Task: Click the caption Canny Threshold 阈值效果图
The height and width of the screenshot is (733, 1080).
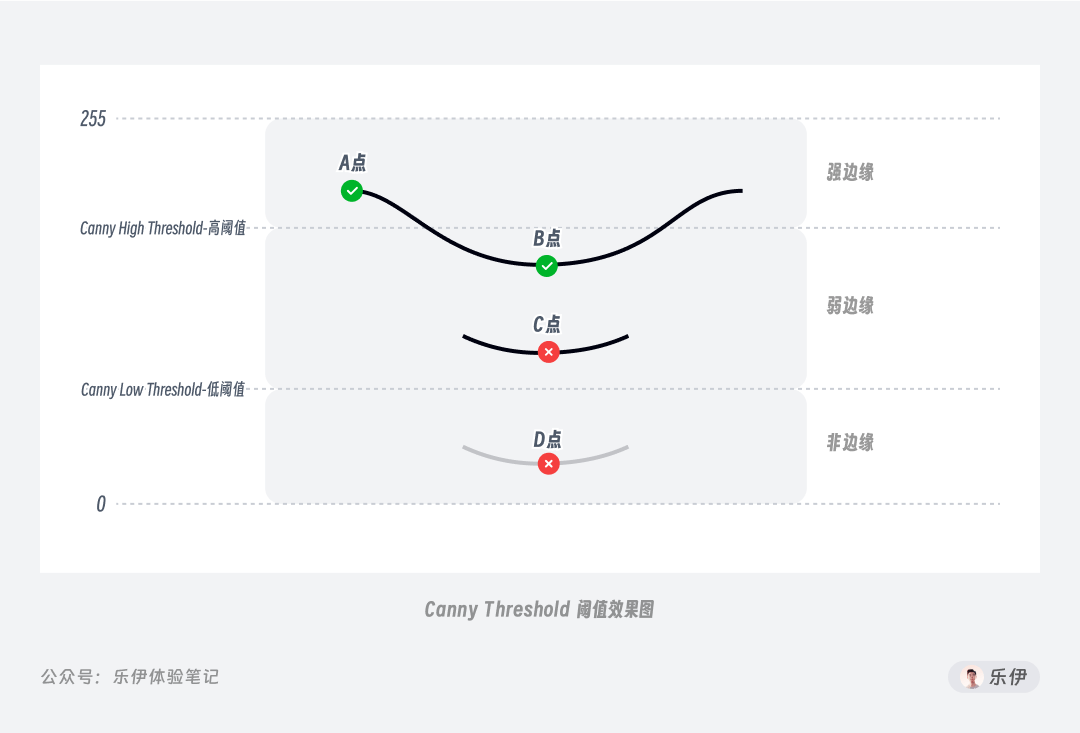Action: coord(539,609)
